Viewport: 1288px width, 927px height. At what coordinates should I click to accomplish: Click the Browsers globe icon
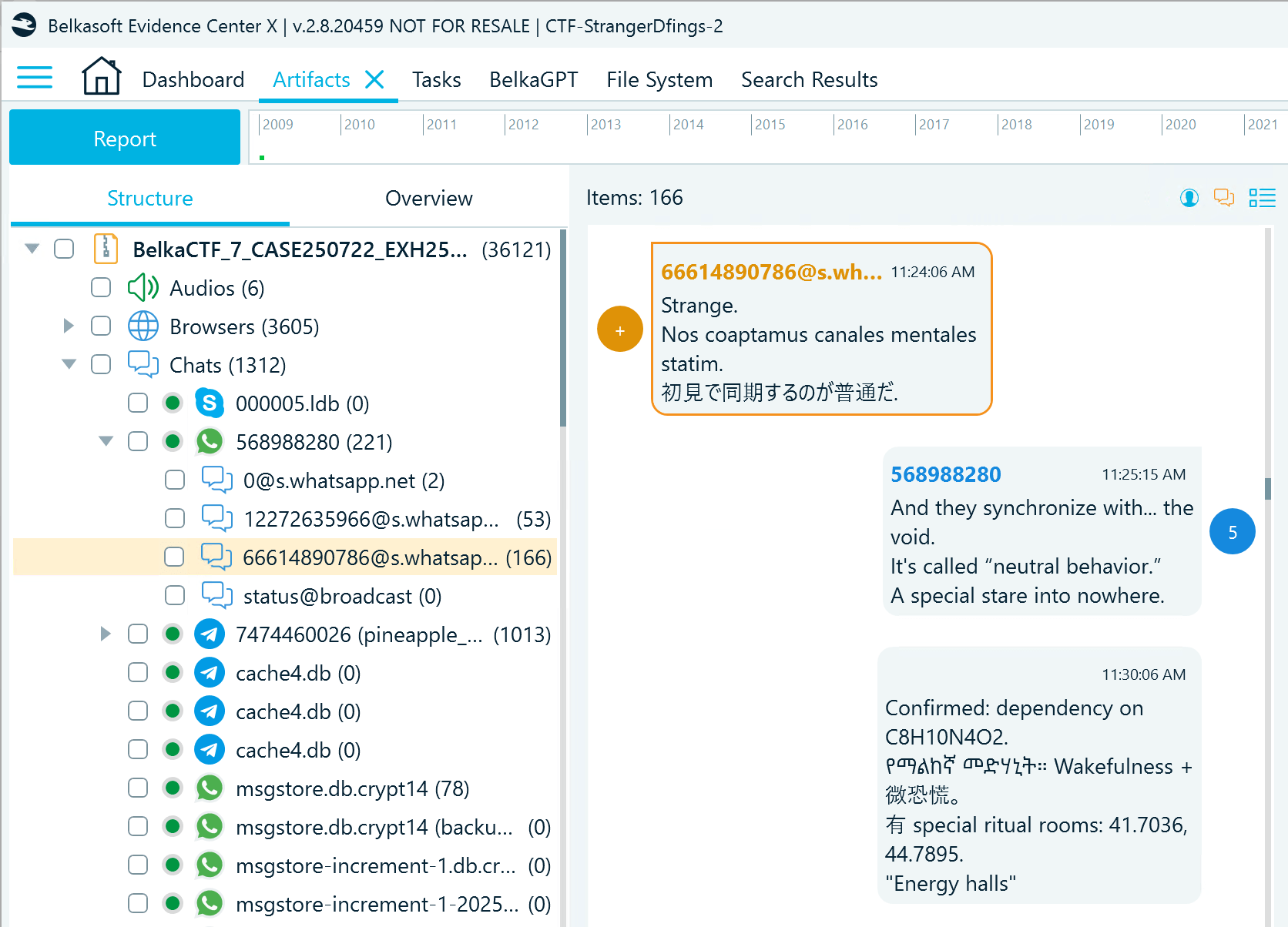pos(143,326)
